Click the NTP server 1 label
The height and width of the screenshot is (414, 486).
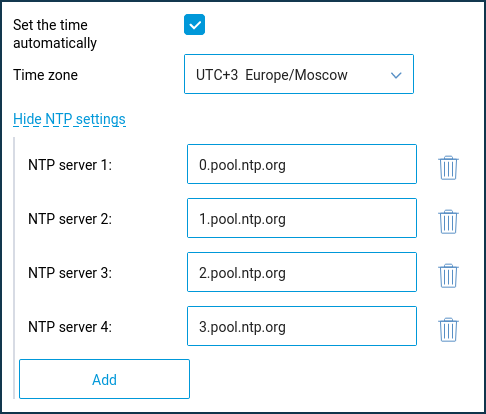[70, 165]
